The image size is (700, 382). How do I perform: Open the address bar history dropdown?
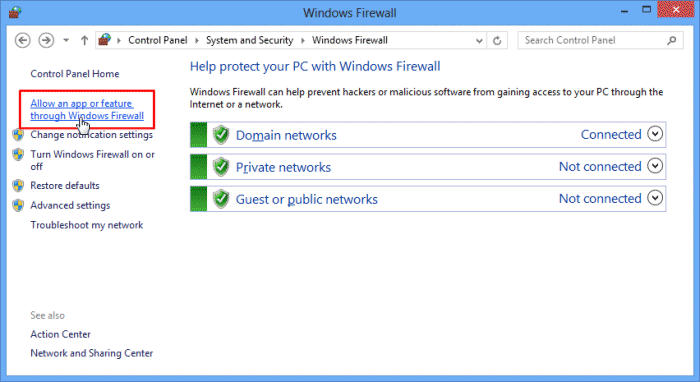(x=479, y=41)
